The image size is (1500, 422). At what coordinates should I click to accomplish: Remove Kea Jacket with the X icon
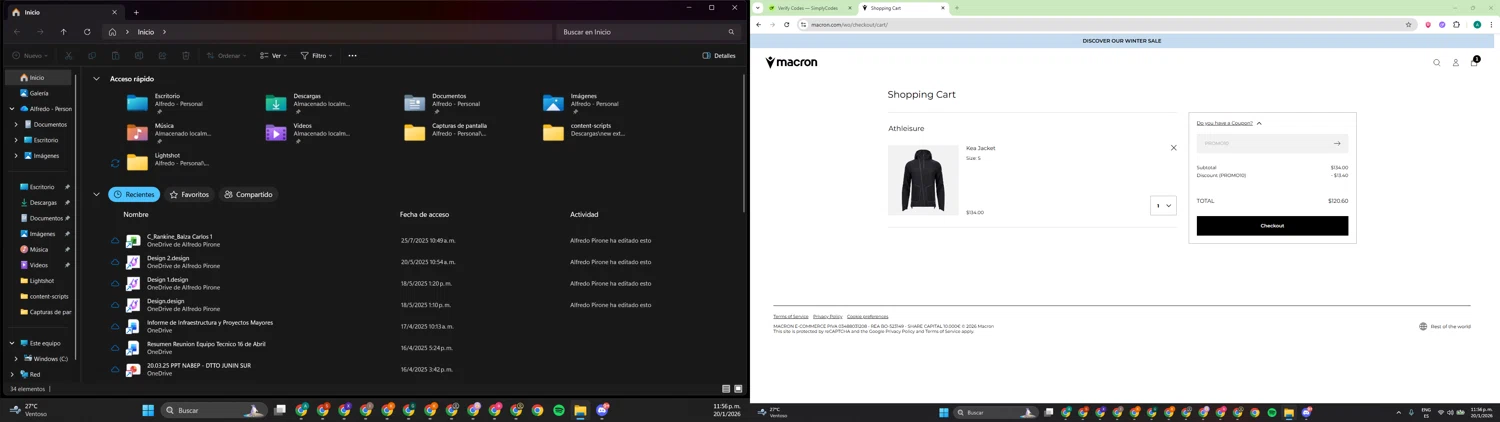tap(1174, 148)
